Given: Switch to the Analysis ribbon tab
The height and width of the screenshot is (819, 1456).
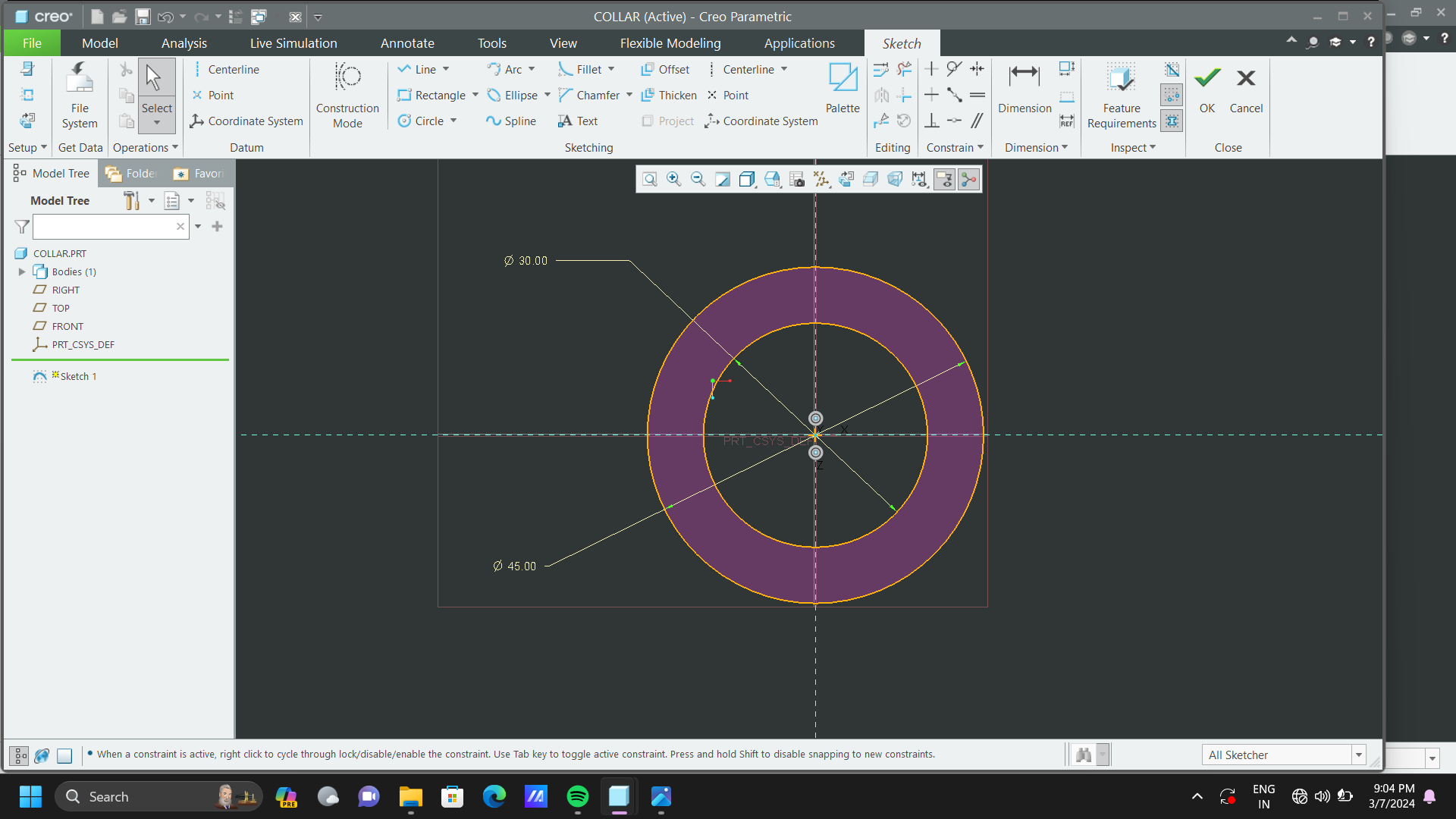Looking at the screenshot, I should pos(184,43).
